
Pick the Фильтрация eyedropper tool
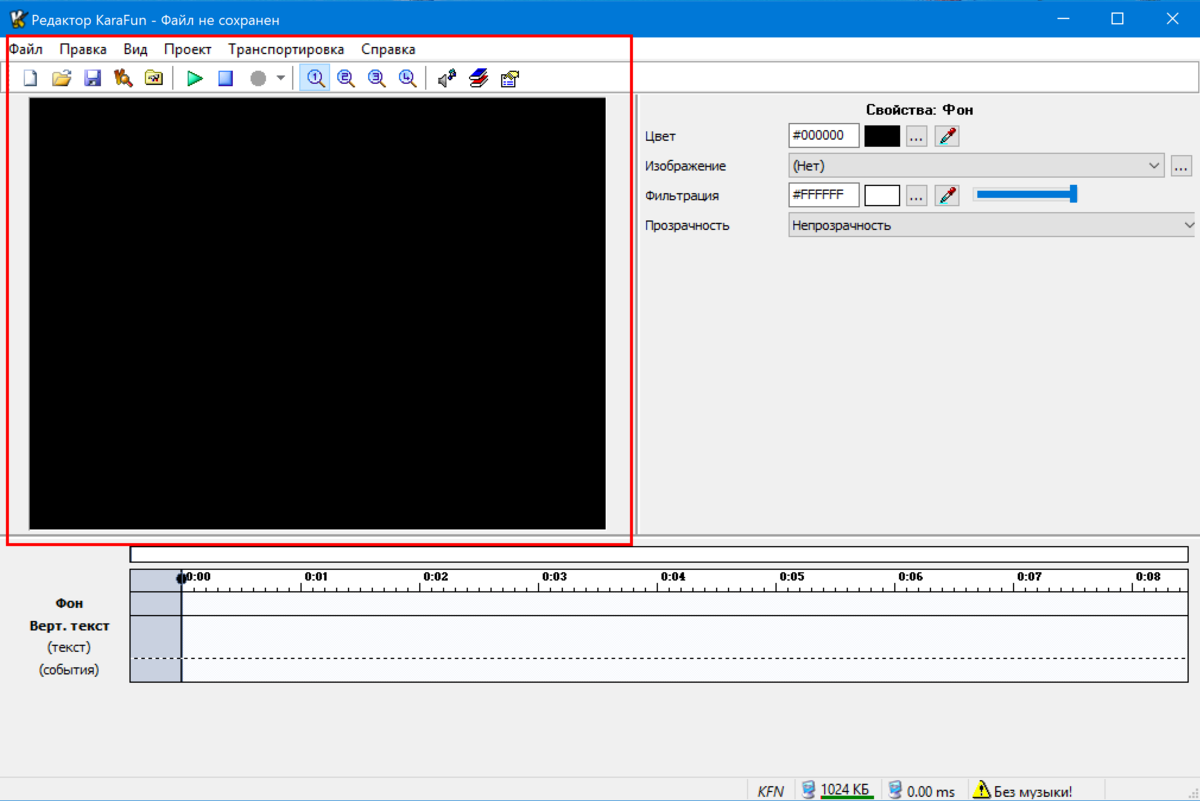click(x=947, y=195)
